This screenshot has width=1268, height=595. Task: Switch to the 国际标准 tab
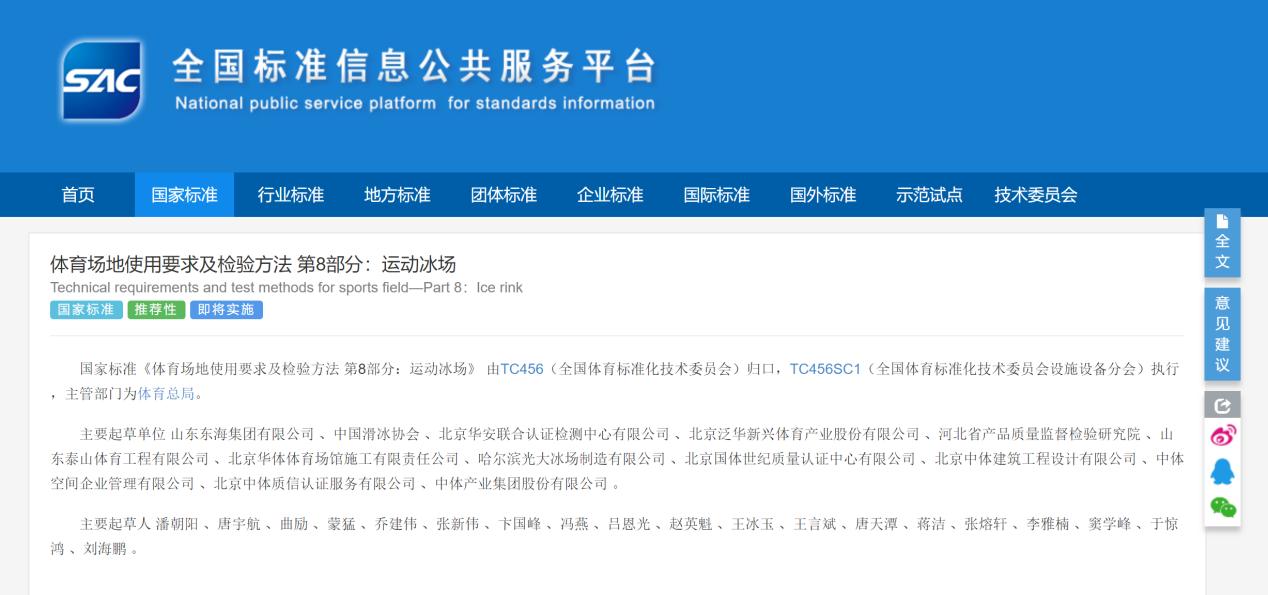pos(716,195)
